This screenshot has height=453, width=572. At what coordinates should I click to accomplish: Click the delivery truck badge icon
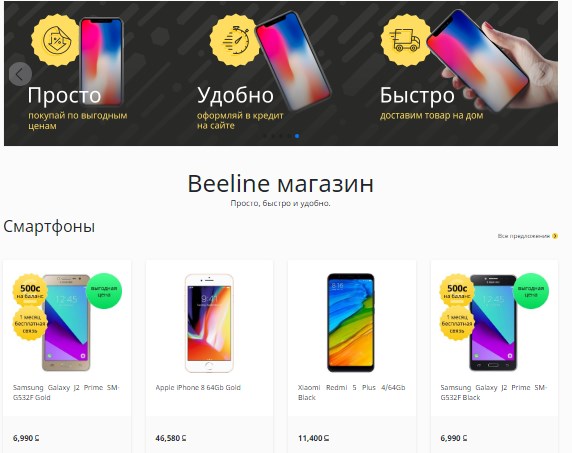pyautogui.click(x=406, y=40)
